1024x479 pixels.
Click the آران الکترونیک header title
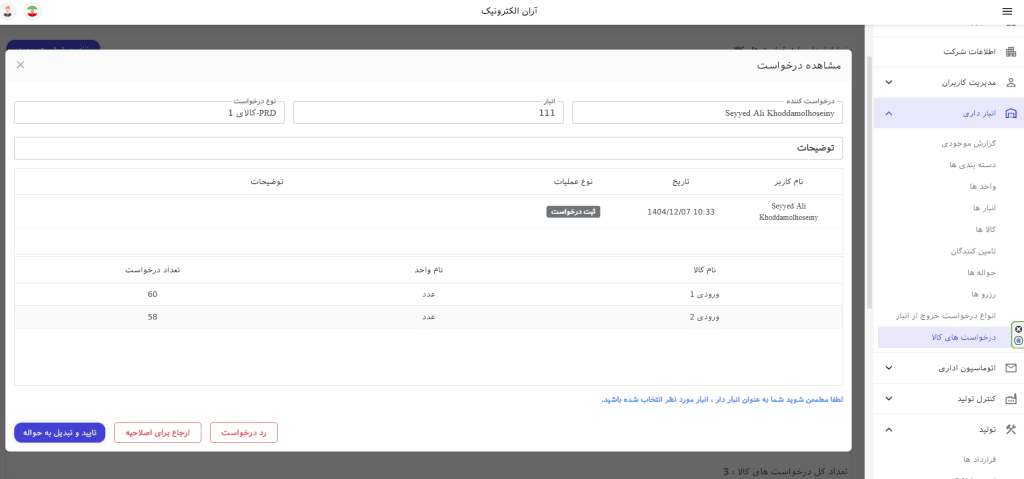[x=509, y=11]
